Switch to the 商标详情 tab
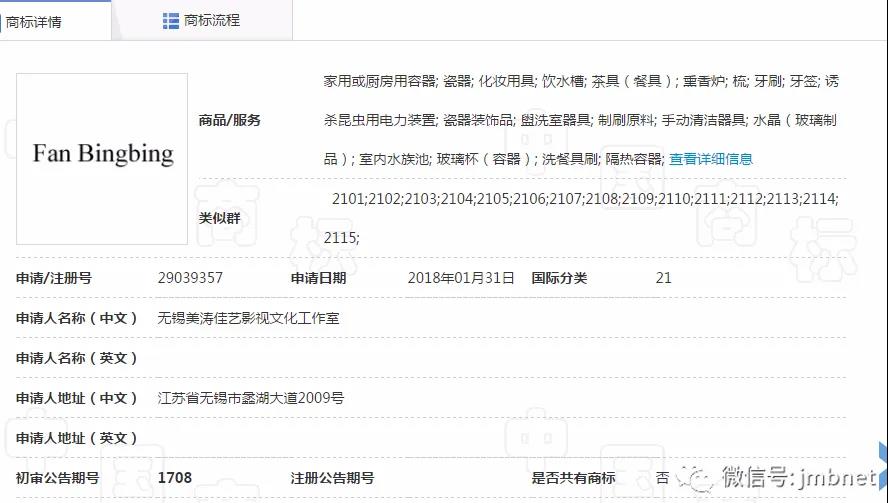The width and height of the screenshot is (888, 503). coord(55,21)
